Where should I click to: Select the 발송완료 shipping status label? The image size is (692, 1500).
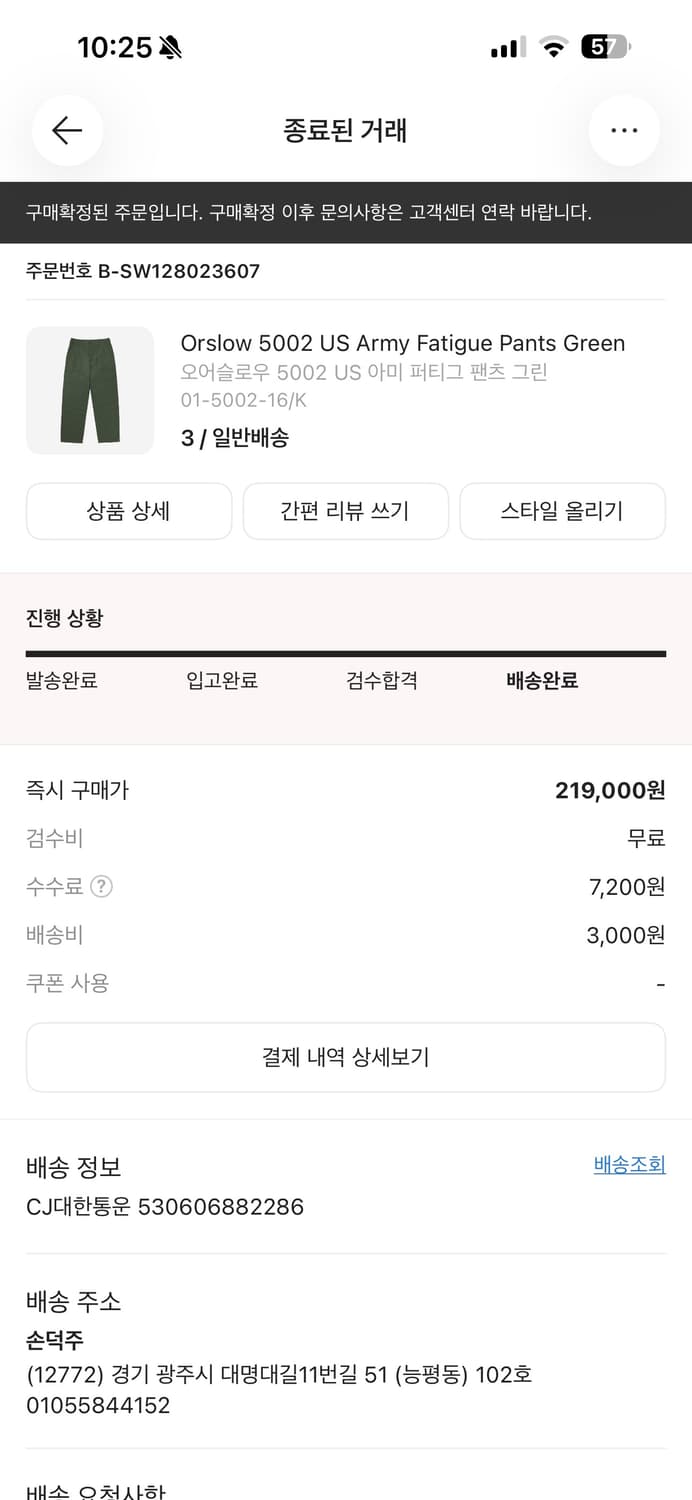[61, 681]
